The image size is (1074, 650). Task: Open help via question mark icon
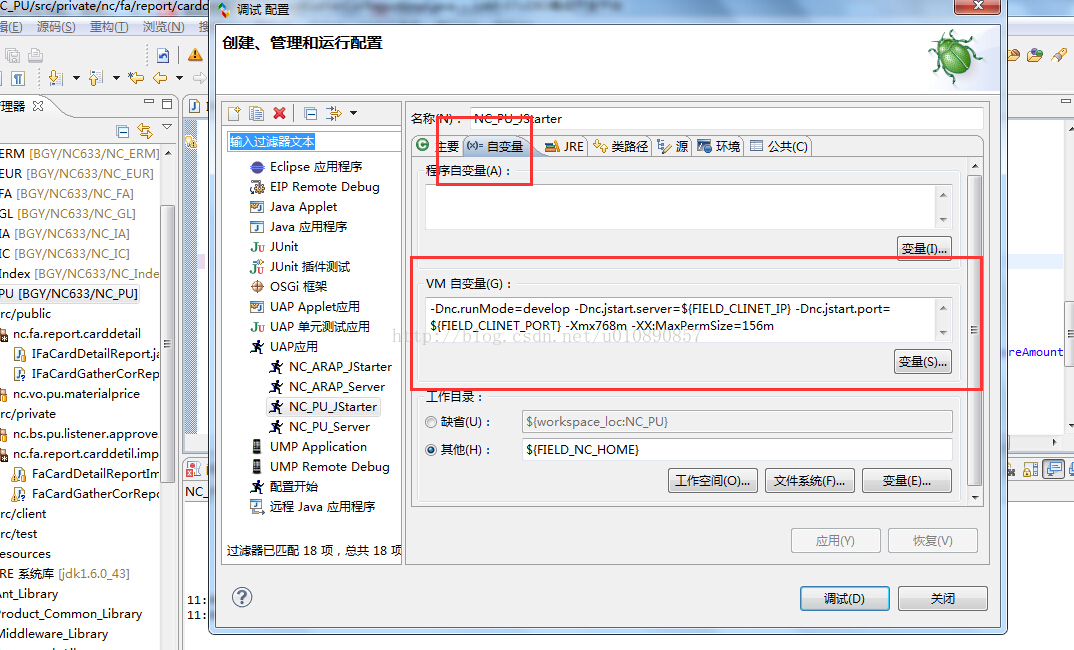point(242,597)
